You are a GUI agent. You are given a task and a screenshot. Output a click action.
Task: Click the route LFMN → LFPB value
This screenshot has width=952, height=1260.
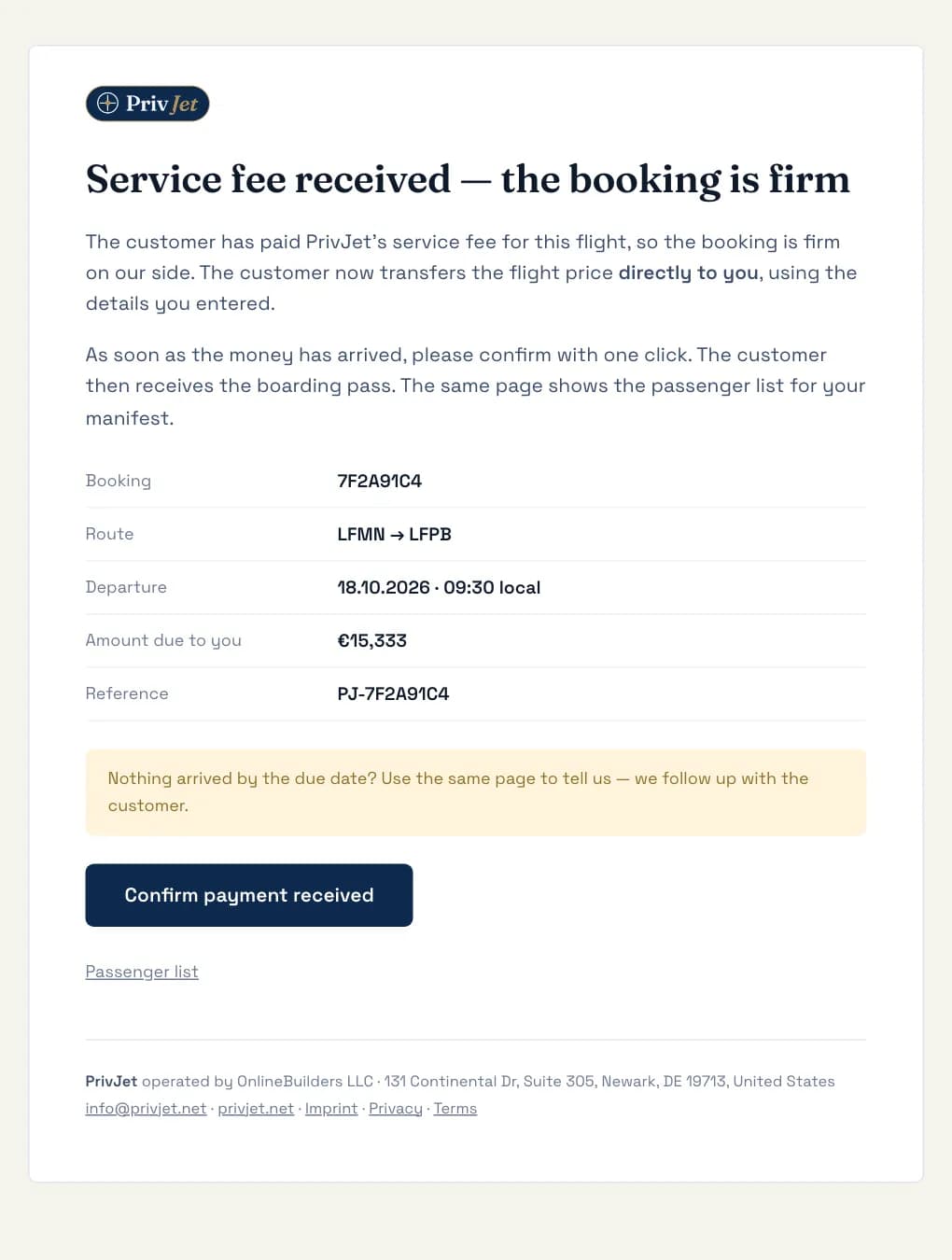tap(395, 534)
